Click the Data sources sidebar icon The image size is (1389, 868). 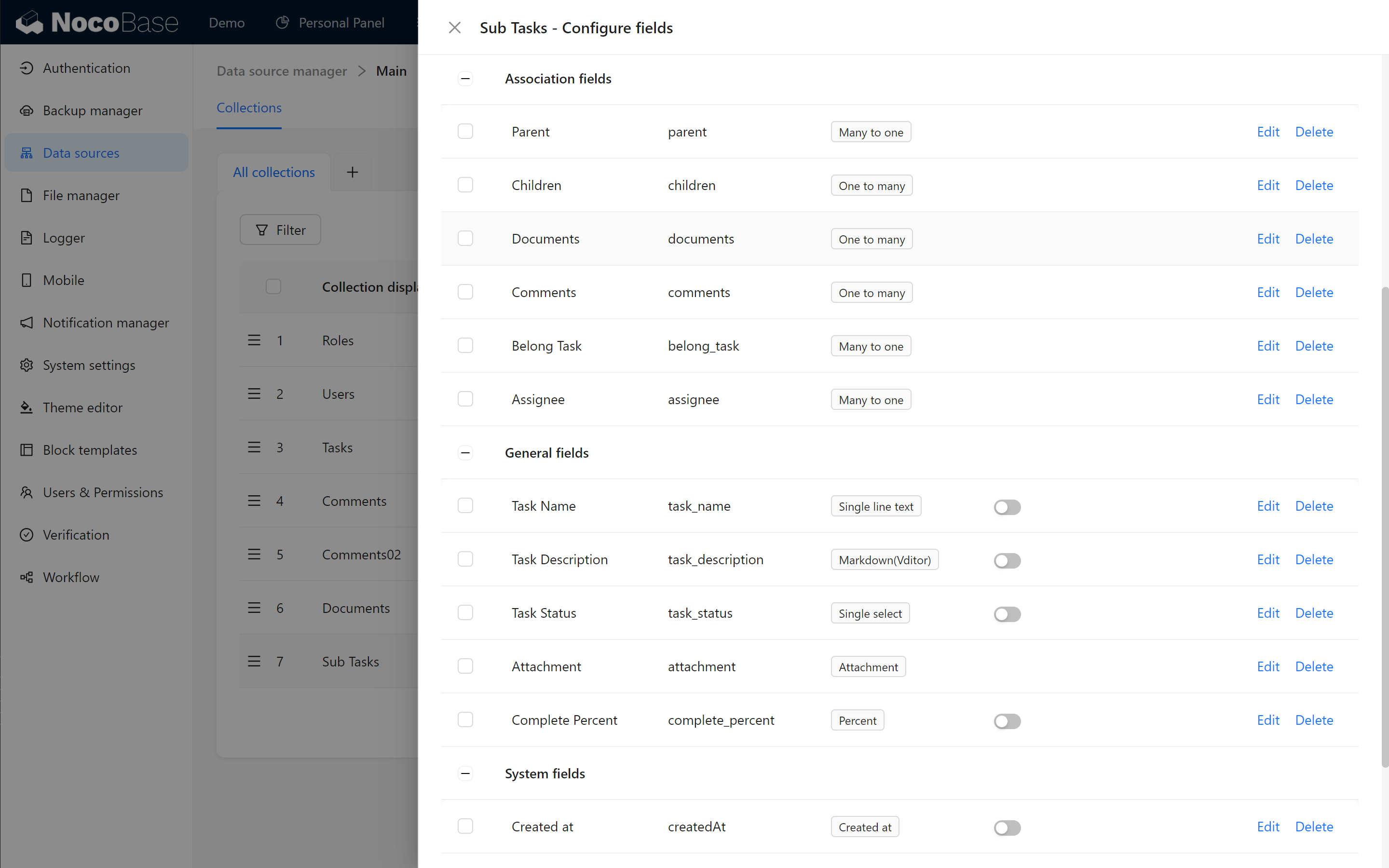pos(27,153)
